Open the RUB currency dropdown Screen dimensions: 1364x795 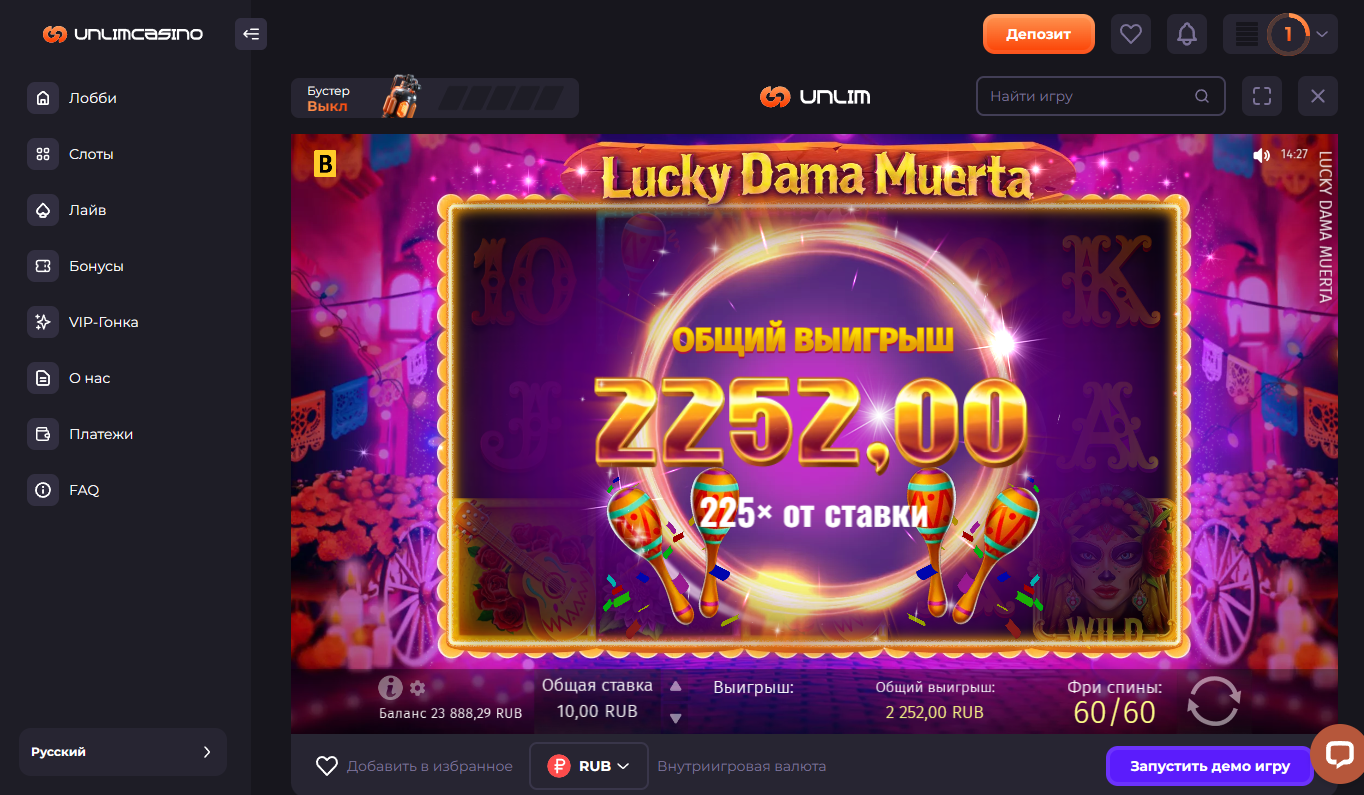pos(589,766)
